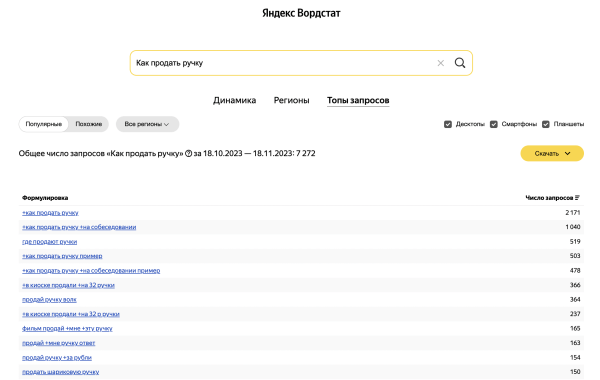Screen dimensions: 600x380
Task: Click the sort icon next to Число запросов
Action: point(577,198)
